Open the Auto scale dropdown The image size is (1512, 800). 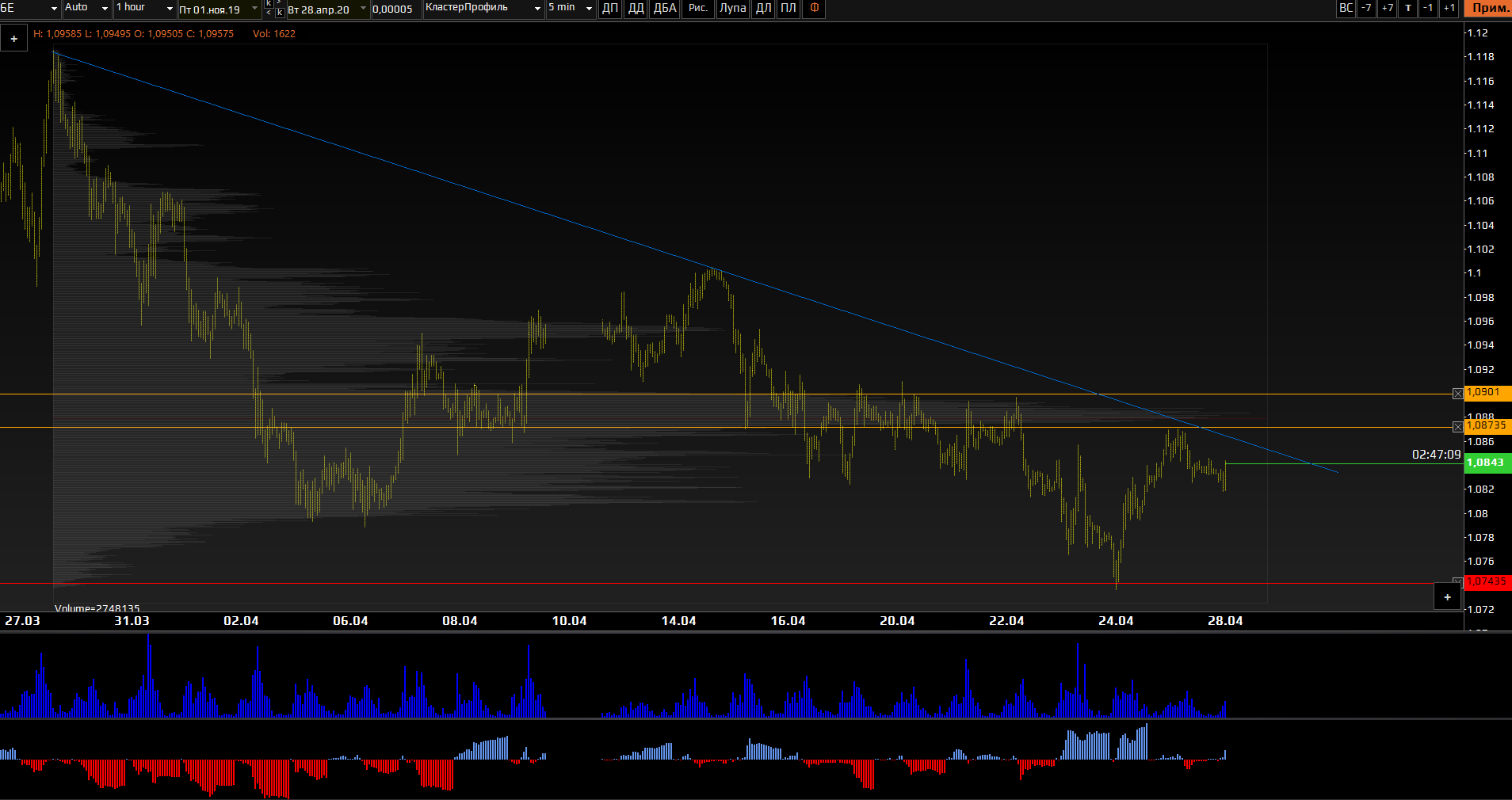(x=86, y=8)
